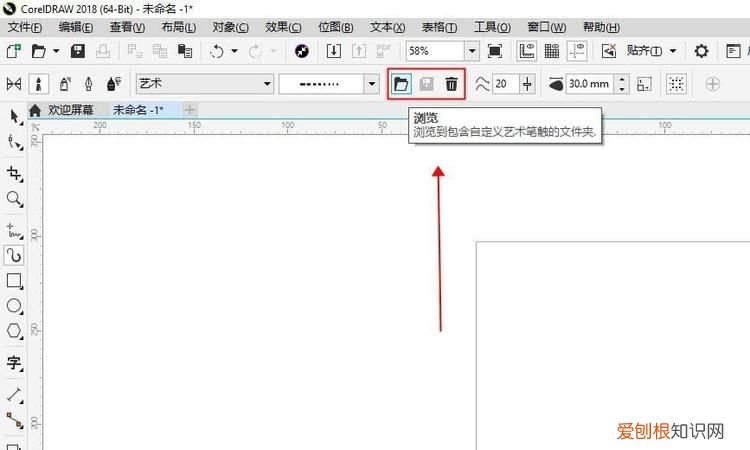Select the Sprayer artistic media mode

[x=65, y=84]
